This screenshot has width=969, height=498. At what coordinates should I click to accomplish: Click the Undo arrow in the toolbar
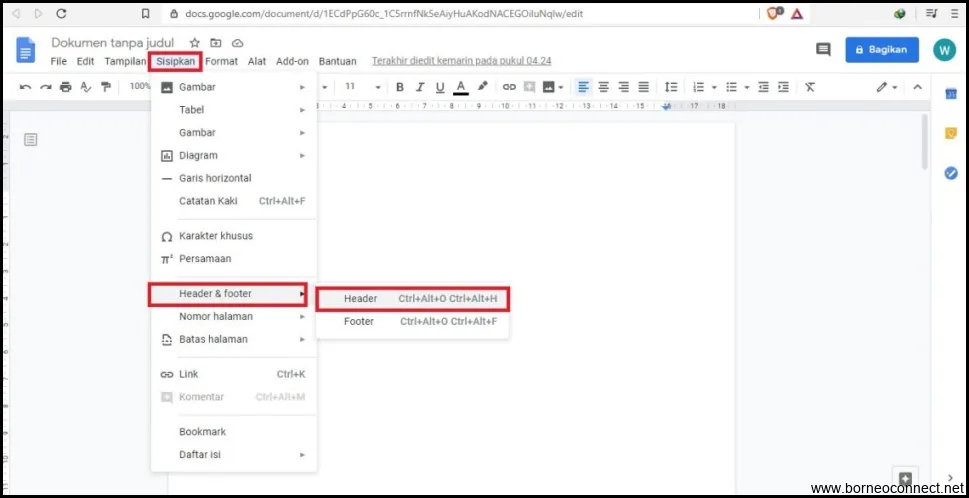tap(25, 87)
